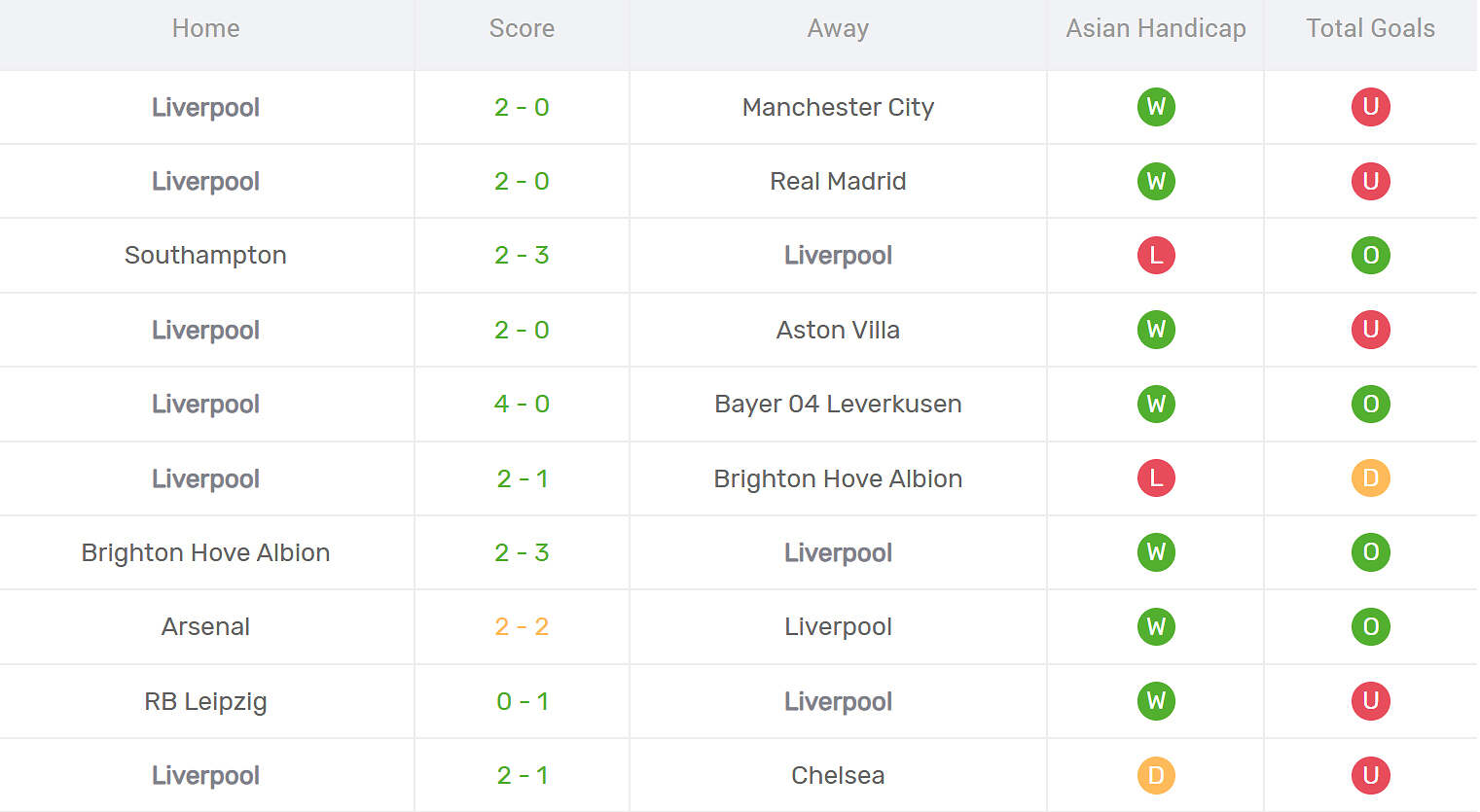The image size is (1480, 812).
Task: Click the Southampton home team name
Action: (x=205, y=256)
